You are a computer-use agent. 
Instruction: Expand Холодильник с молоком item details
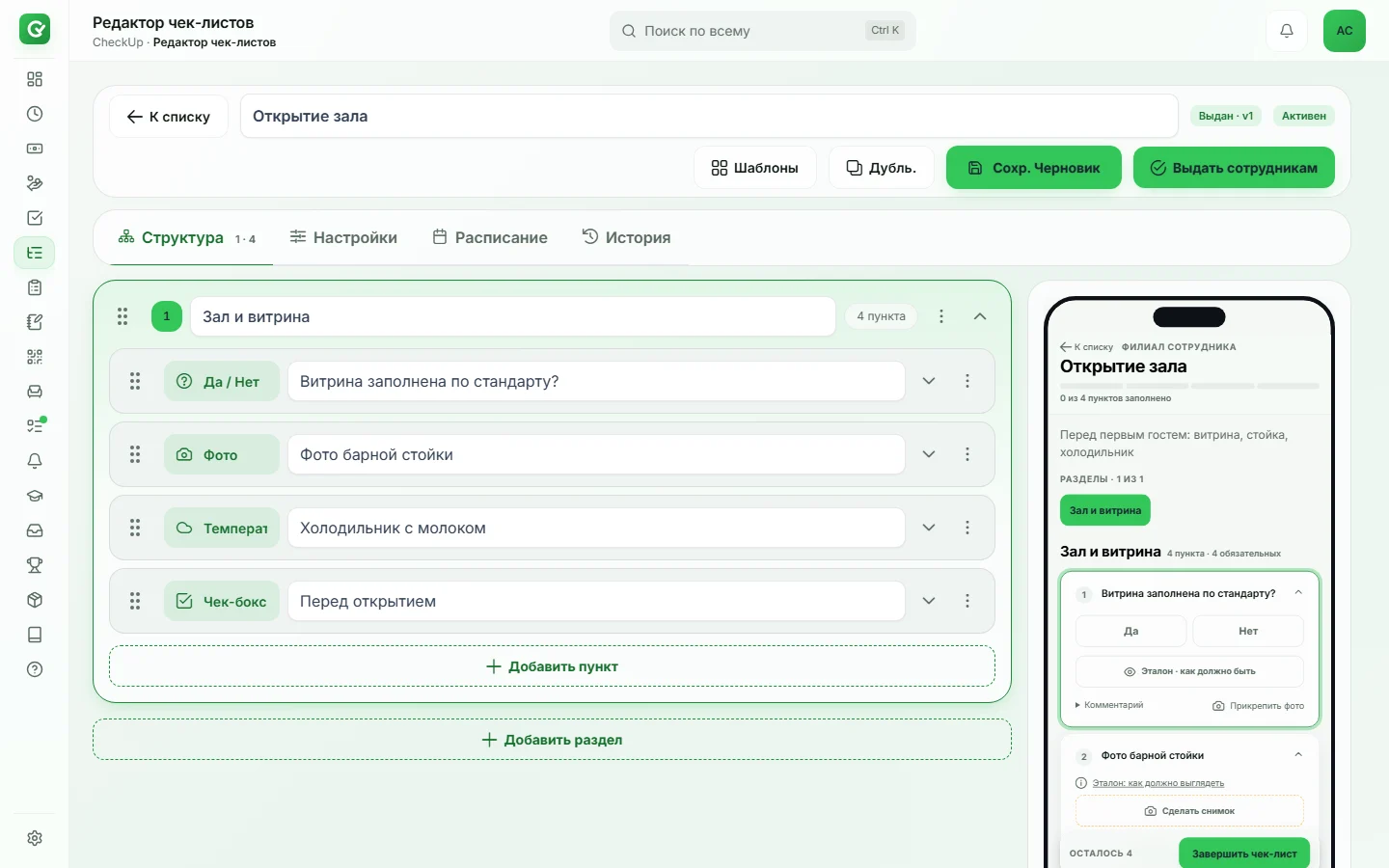929,528
